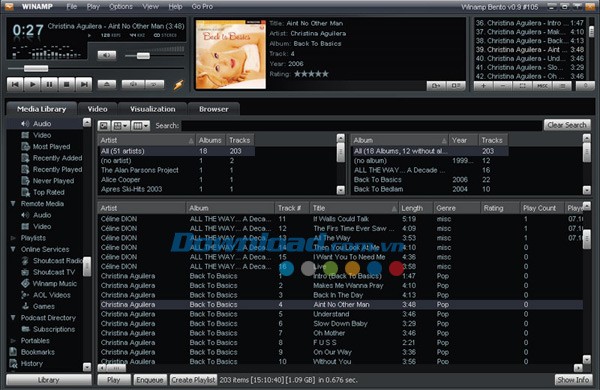Viewport: 600px width, 390px height.
Task: Click into the Search field
Action: pyautogui.click(x=362, y=126)
